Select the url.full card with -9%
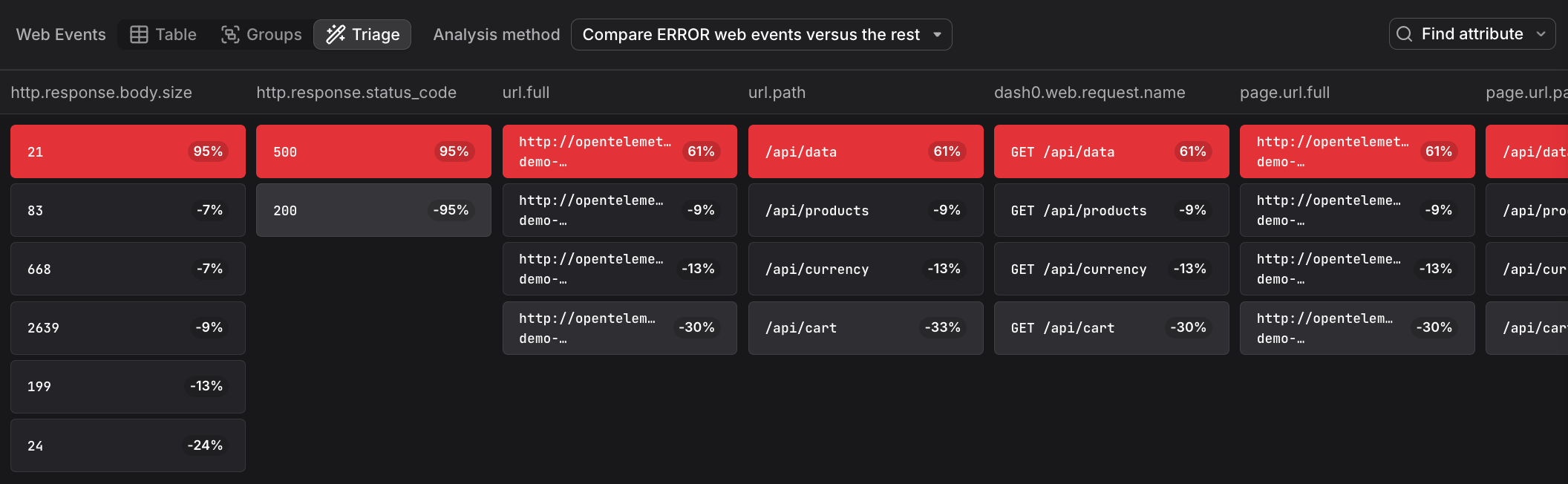 (620, 210)
